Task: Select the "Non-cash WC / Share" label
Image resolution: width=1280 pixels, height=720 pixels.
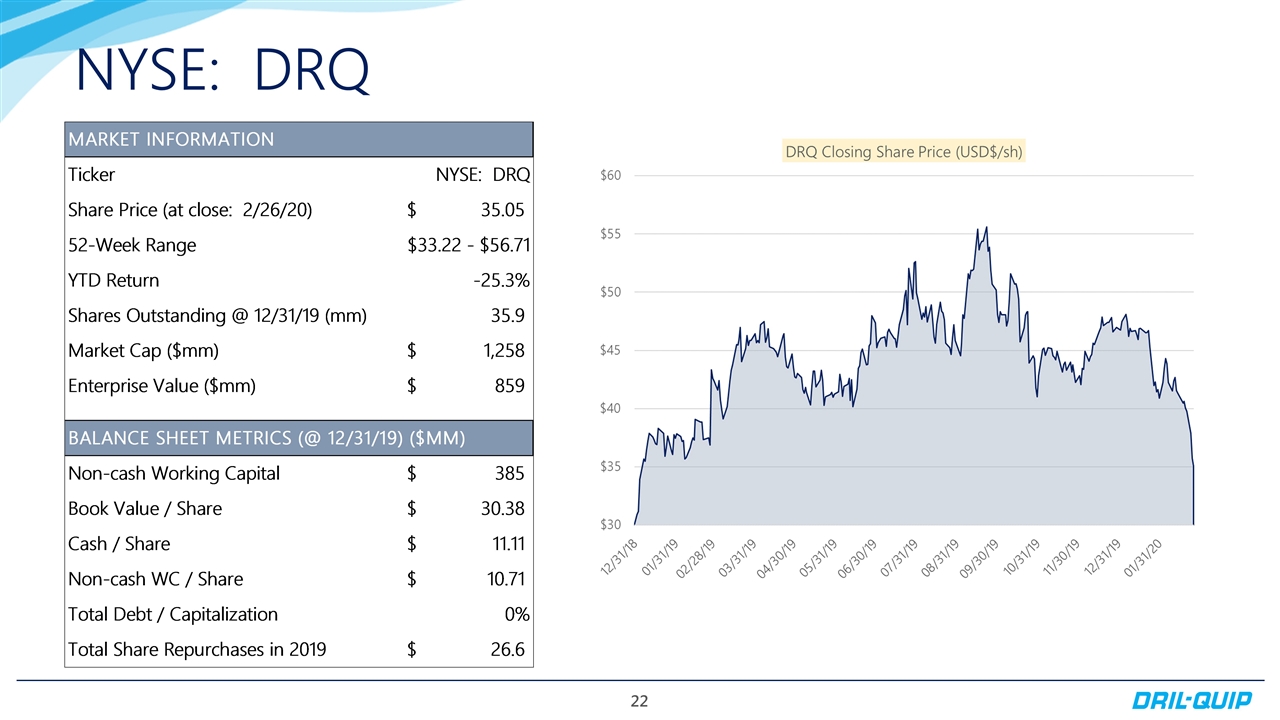Action: pos(155,579)
